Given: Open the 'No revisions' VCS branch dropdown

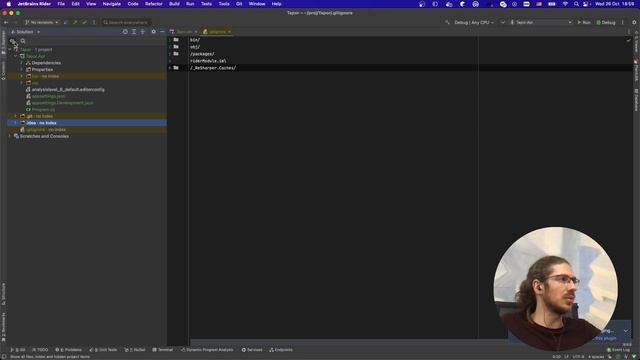Looking at the screenshot, I should point(41,22).
